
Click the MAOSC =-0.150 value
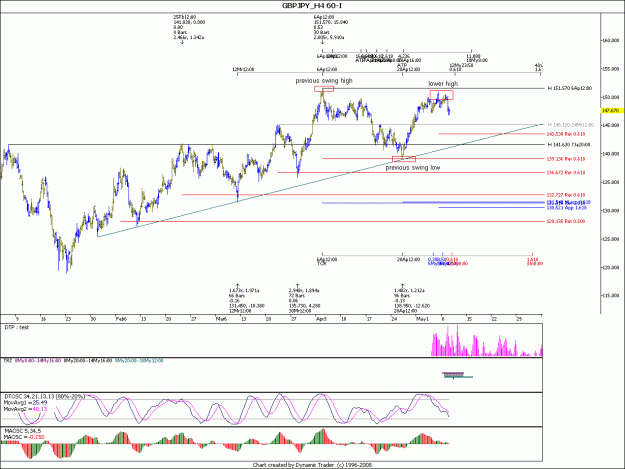click(x=24, y=437)
